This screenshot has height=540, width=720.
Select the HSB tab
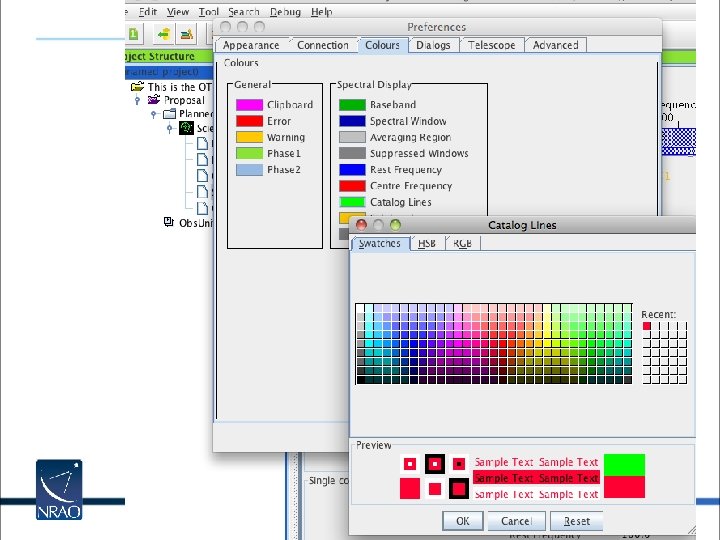[x=427, y=243]
